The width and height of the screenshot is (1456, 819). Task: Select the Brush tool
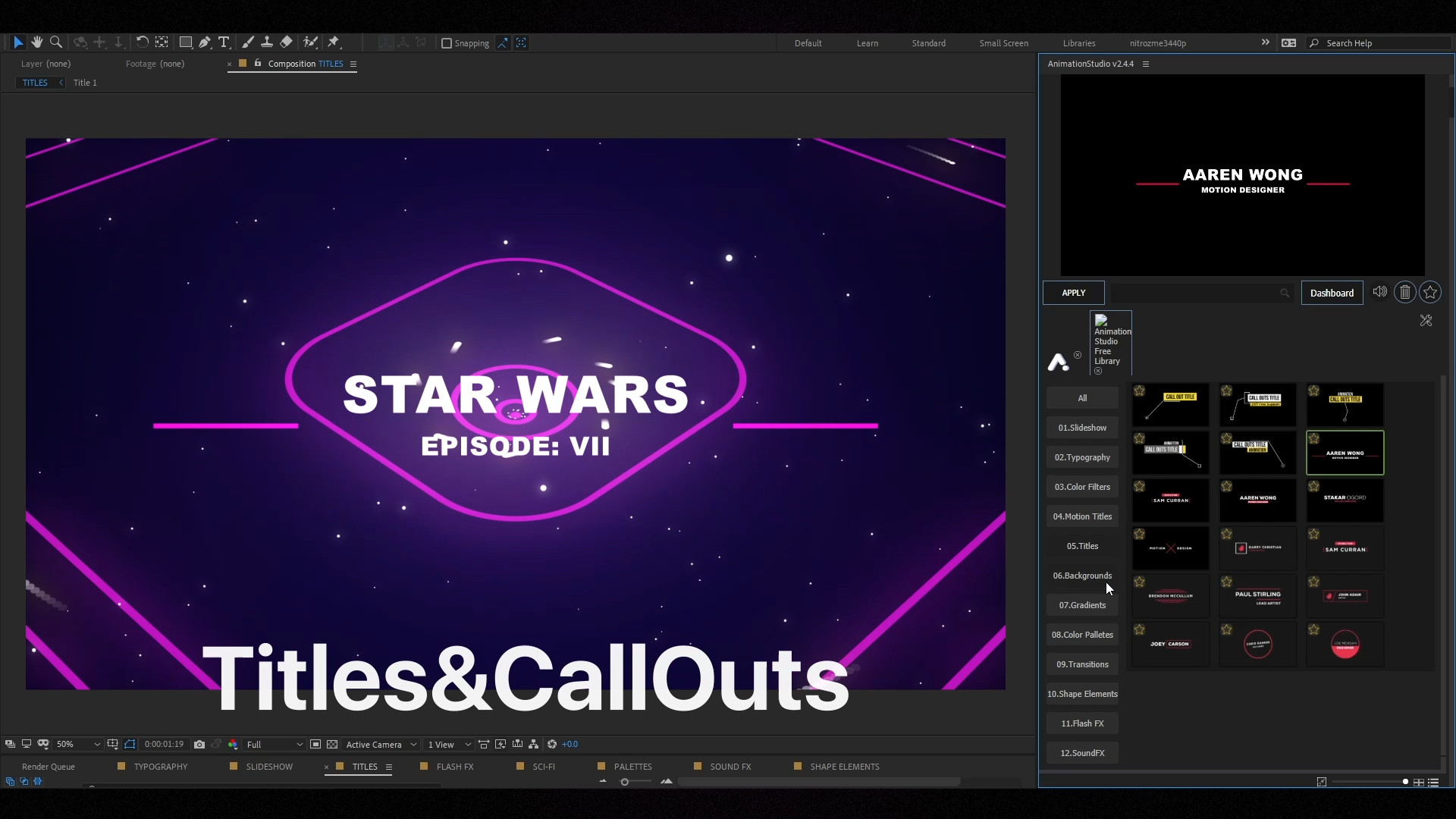(x=247, y=42)
